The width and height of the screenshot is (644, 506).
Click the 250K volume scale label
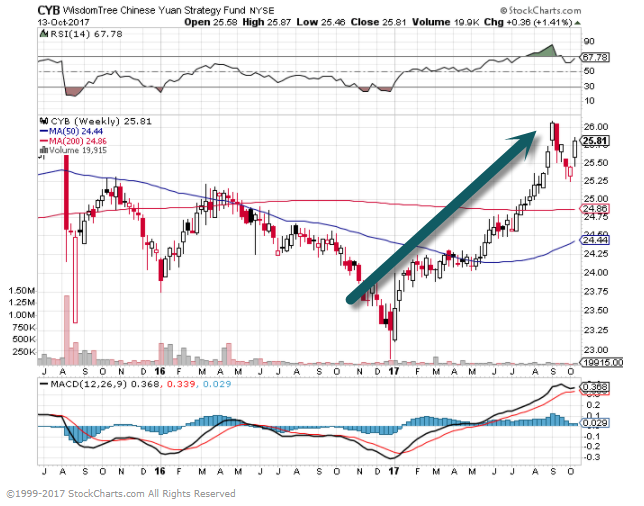click(24, 352)
